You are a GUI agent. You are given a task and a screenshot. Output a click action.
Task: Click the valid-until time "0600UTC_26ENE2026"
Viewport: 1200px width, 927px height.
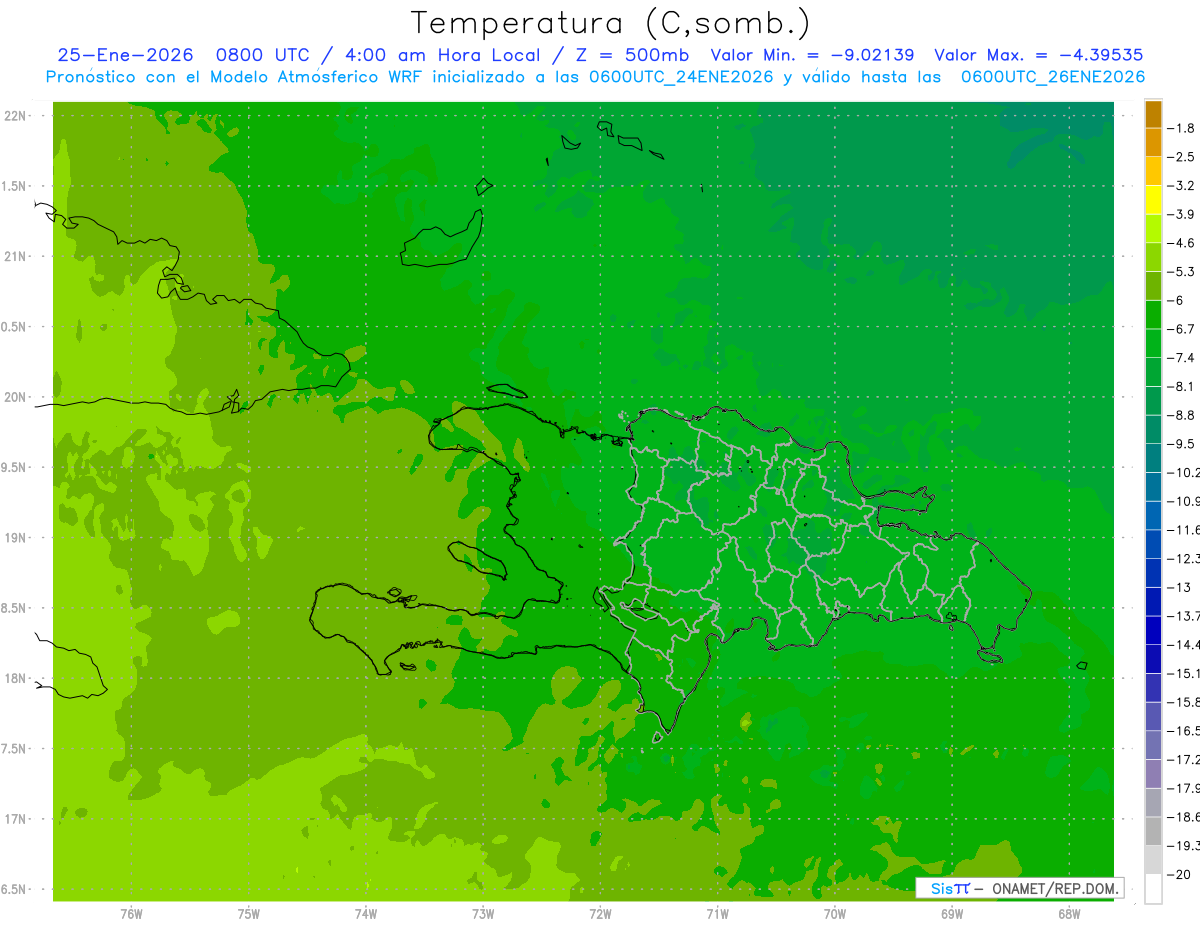[x=1053, y=77]
